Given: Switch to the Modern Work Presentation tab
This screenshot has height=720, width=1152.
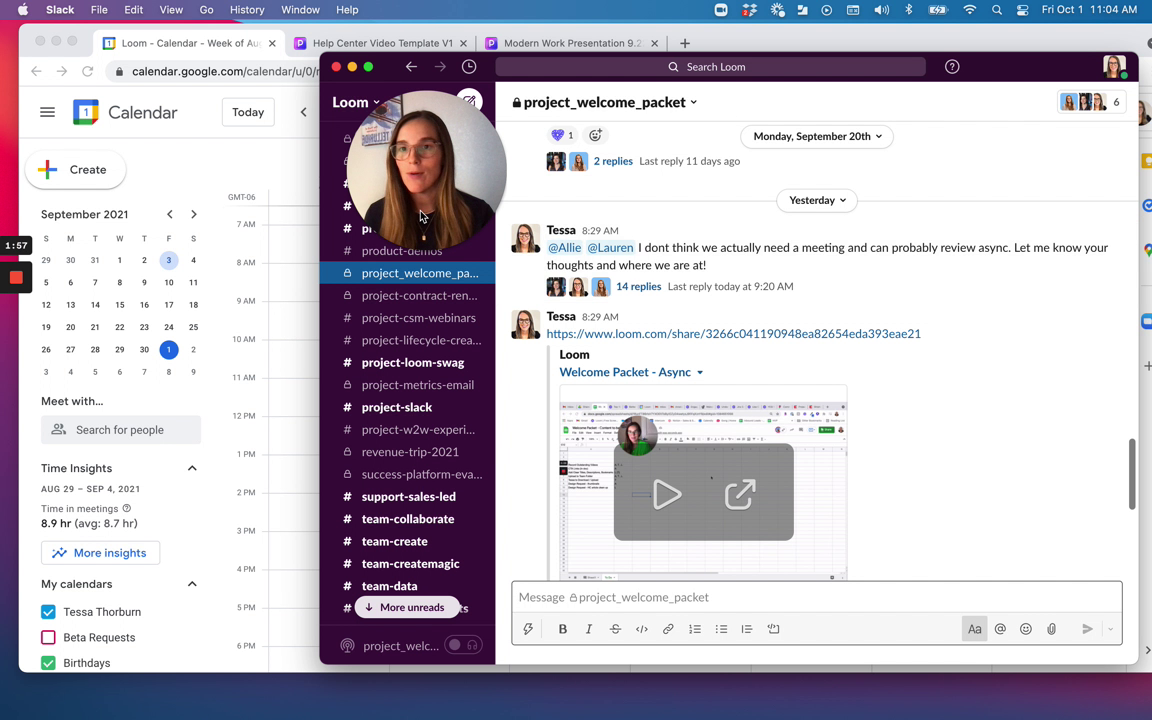Looking at the screenshot, I should pos(571,43).
